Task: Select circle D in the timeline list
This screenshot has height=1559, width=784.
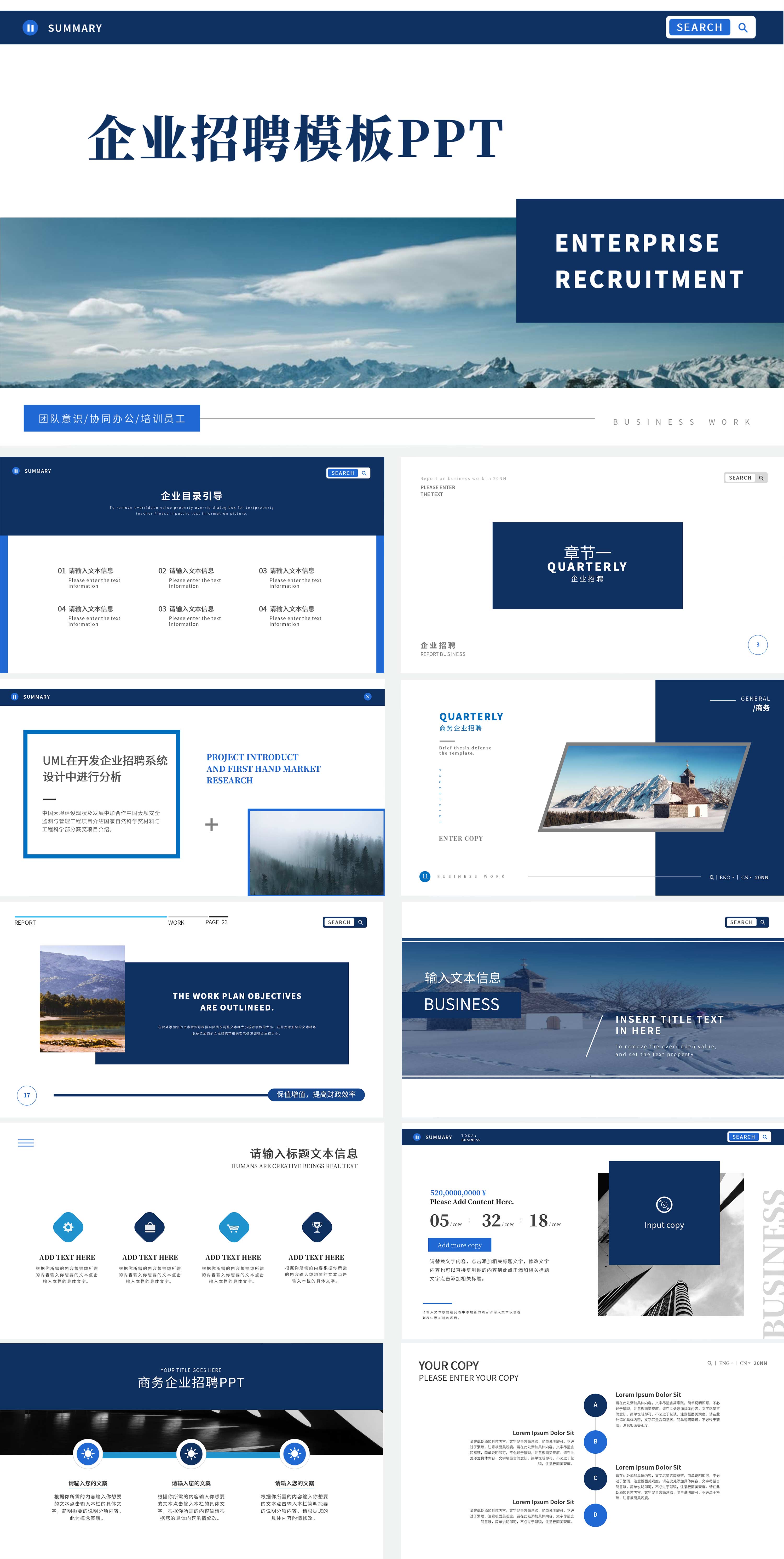Action: click(x=595, y=1515)
